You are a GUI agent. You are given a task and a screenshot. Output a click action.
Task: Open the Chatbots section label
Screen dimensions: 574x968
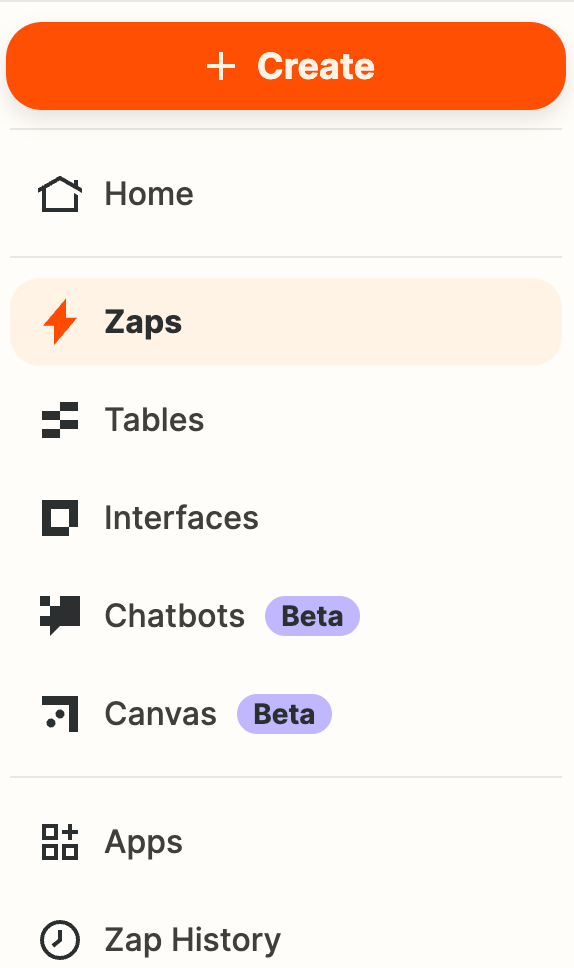(175, 615)
